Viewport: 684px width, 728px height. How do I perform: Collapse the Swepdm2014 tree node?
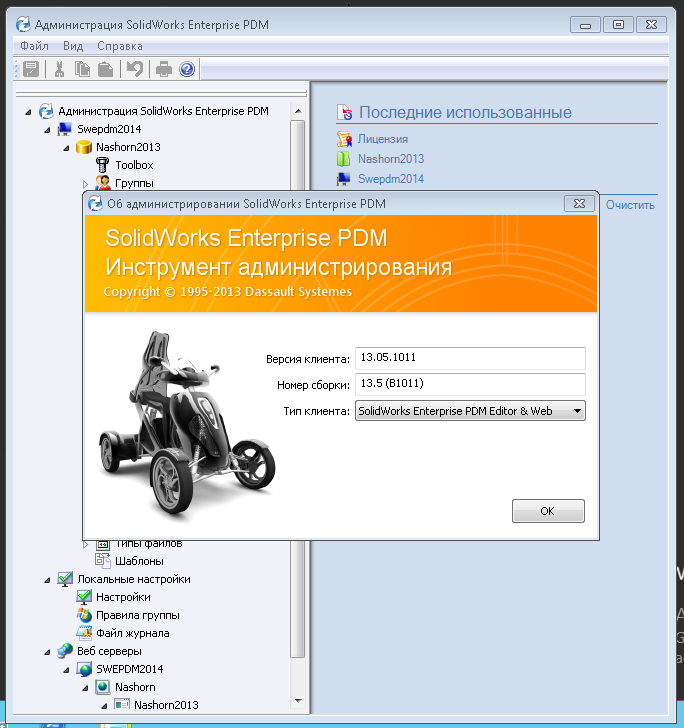click(47, 130)
